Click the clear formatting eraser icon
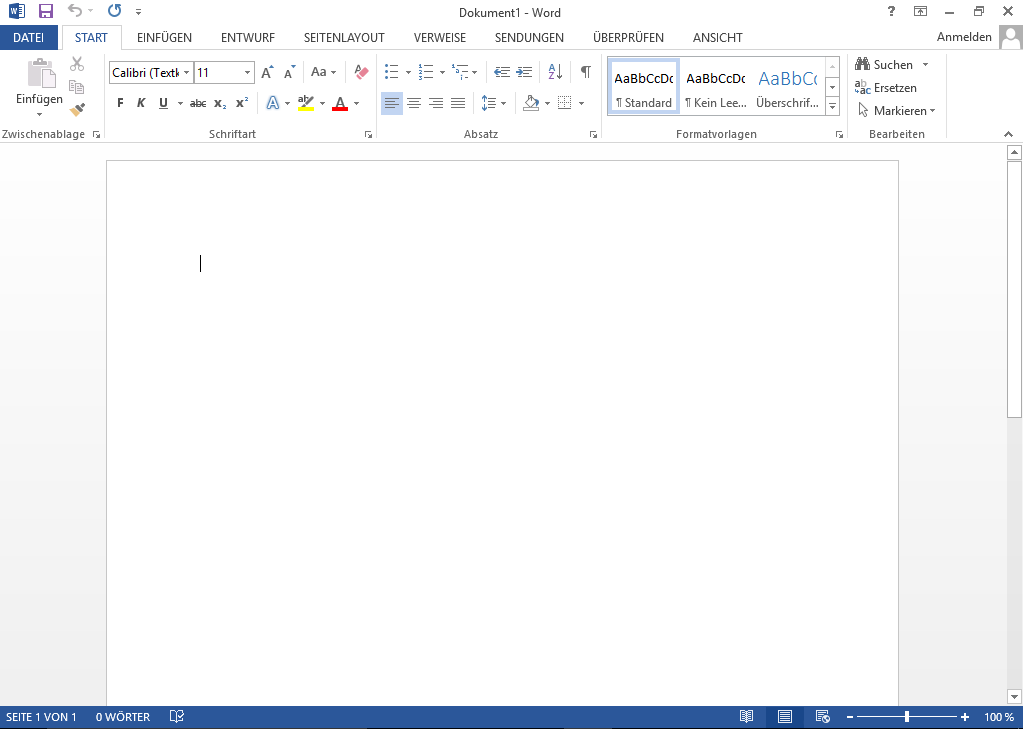The image size is (1023, 729). point(362,73)
